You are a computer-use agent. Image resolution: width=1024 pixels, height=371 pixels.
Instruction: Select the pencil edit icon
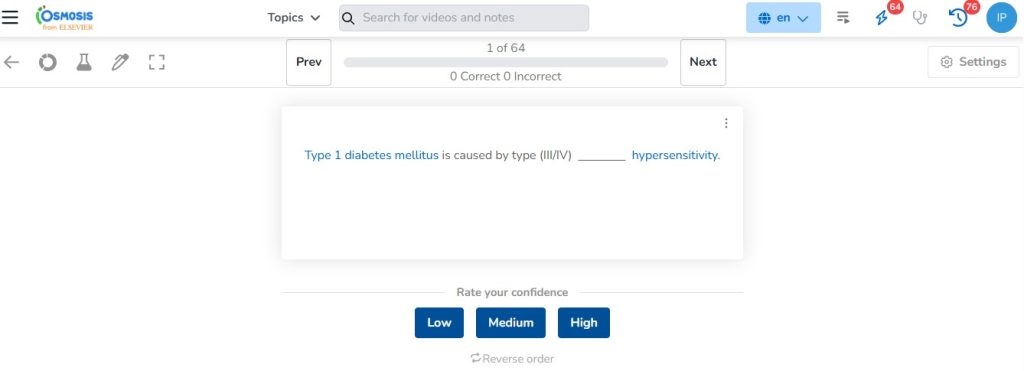[x=120, y=62]
